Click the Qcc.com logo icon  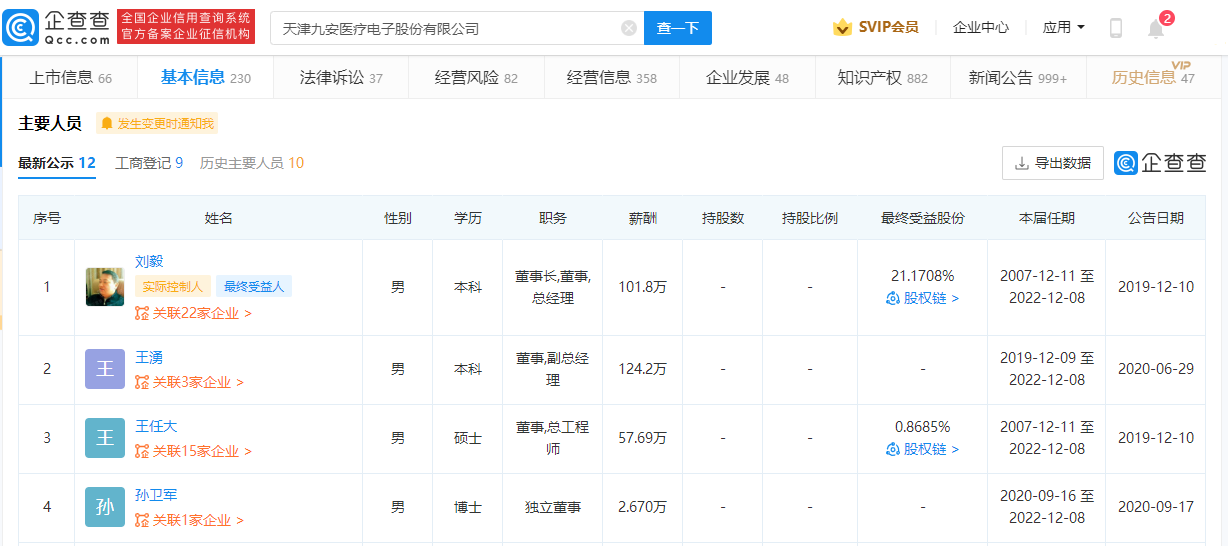click(x=20, y=28)
